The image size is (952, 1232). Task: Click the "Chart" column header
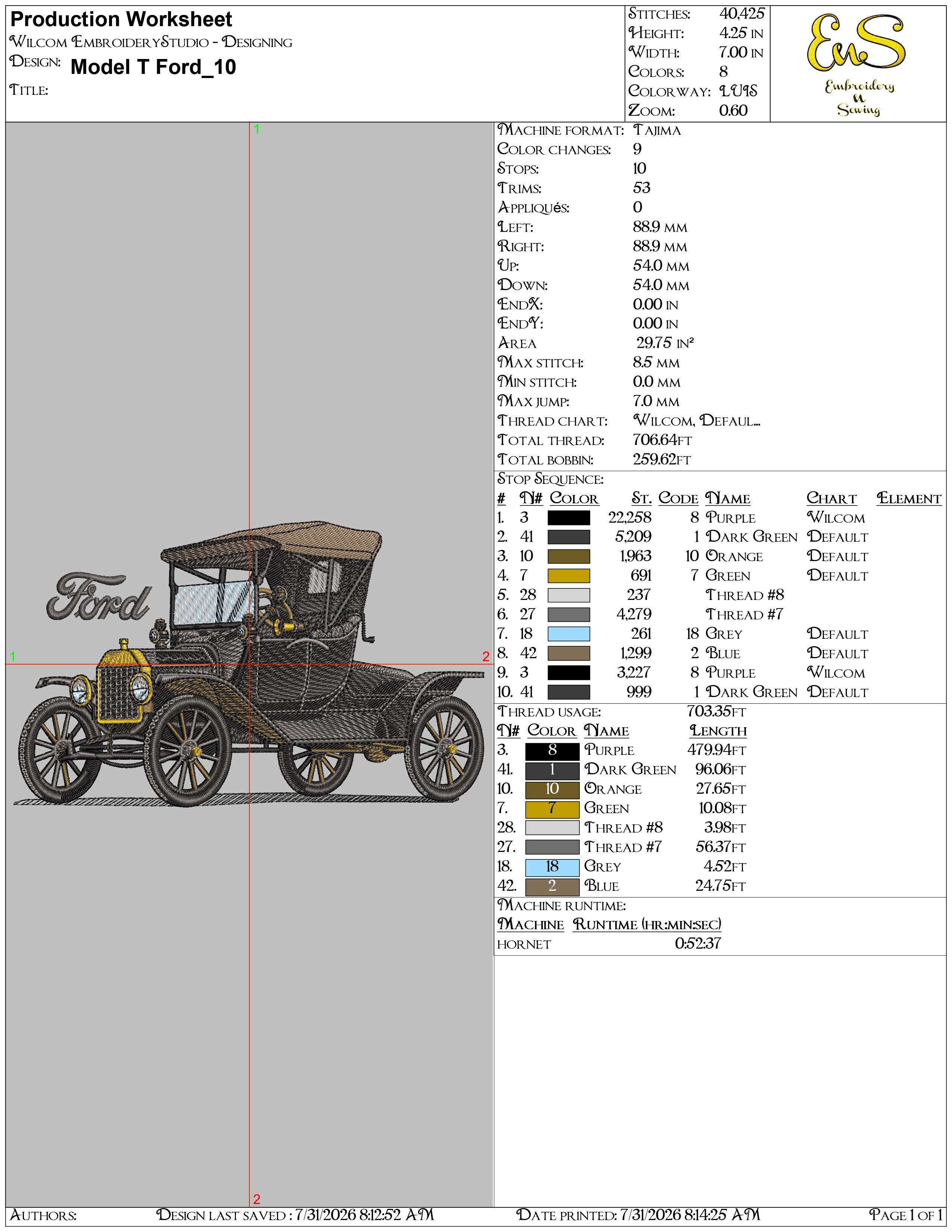831,499
